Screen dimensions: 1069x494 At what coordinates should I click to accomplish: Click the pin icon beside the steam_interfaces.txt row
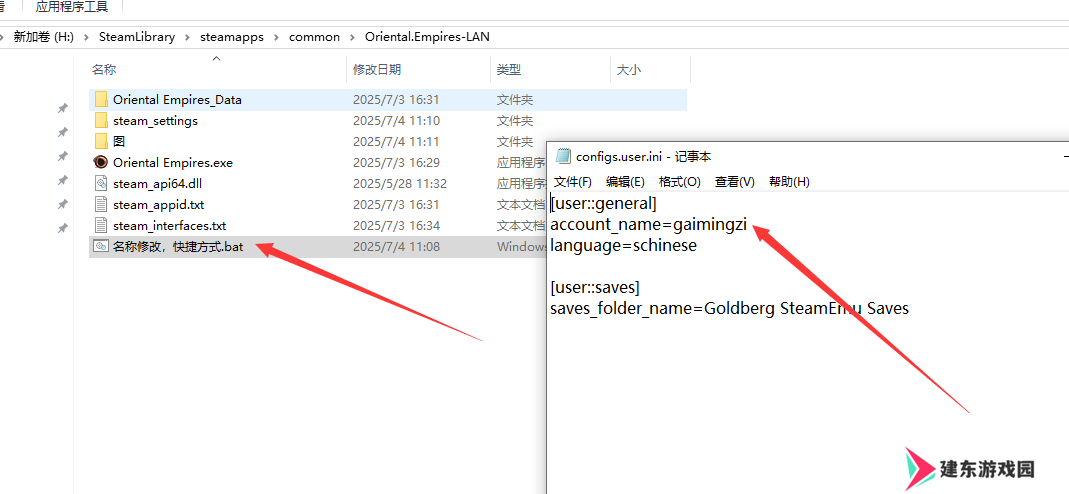[x=62, y=228]
